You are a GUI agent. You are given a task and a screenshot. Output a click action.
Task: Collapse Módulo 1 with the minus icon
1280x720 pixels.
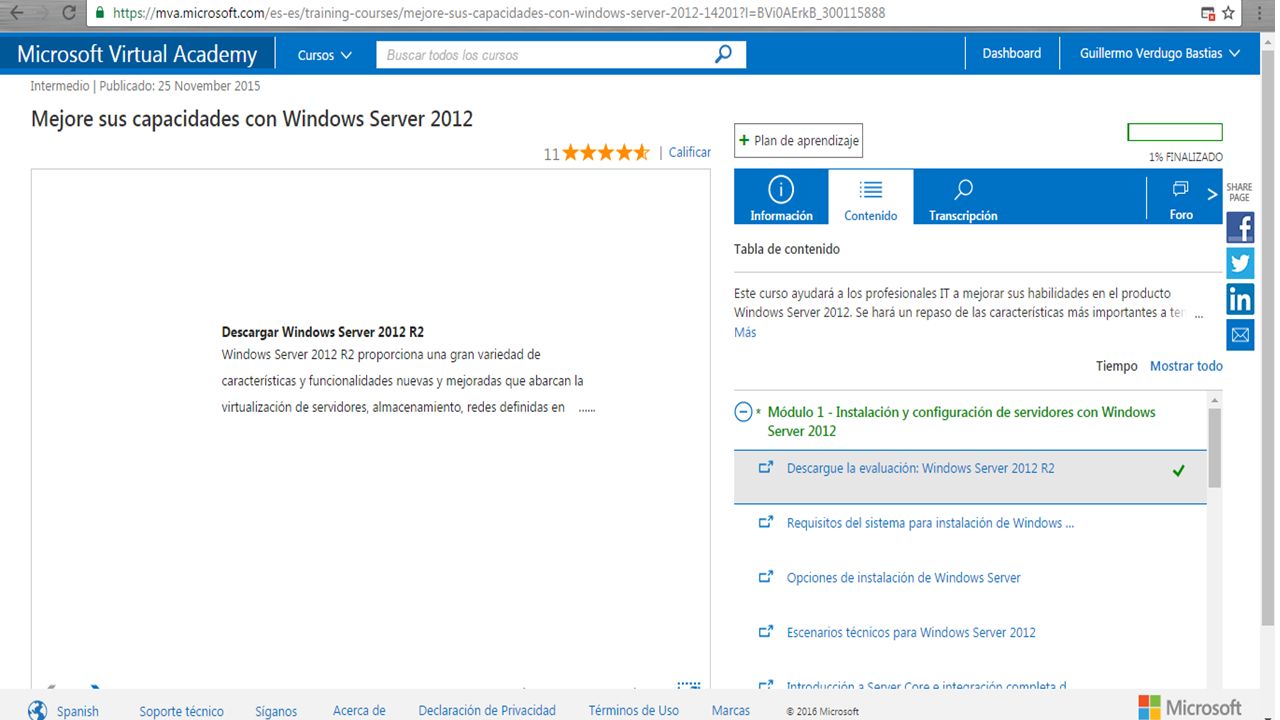pos(743,412)
